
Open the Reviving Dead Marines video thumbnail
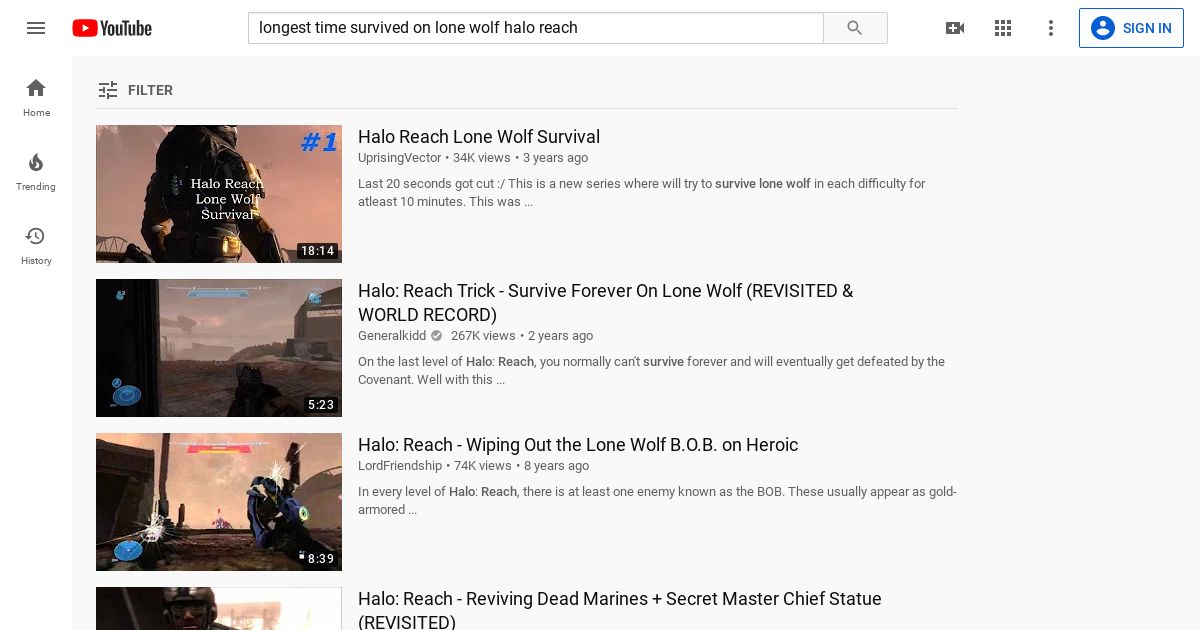[x=219, y=608]
